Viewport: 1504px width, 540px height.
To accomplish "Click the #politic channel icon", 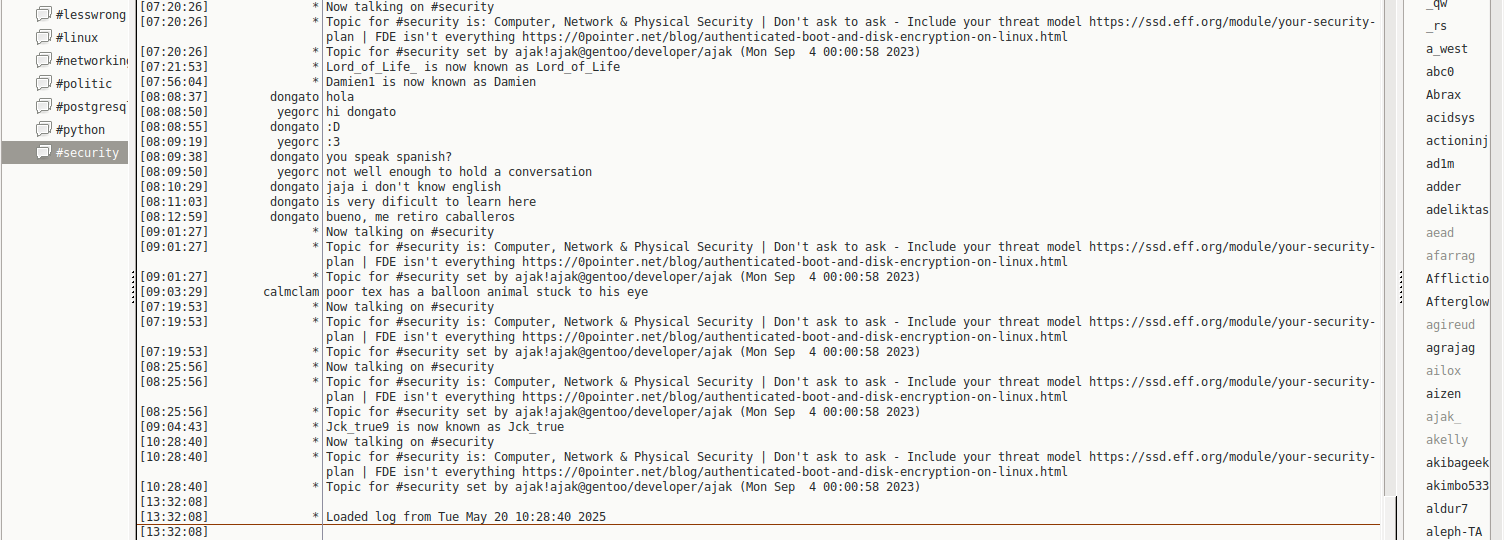I will (43, 84).
